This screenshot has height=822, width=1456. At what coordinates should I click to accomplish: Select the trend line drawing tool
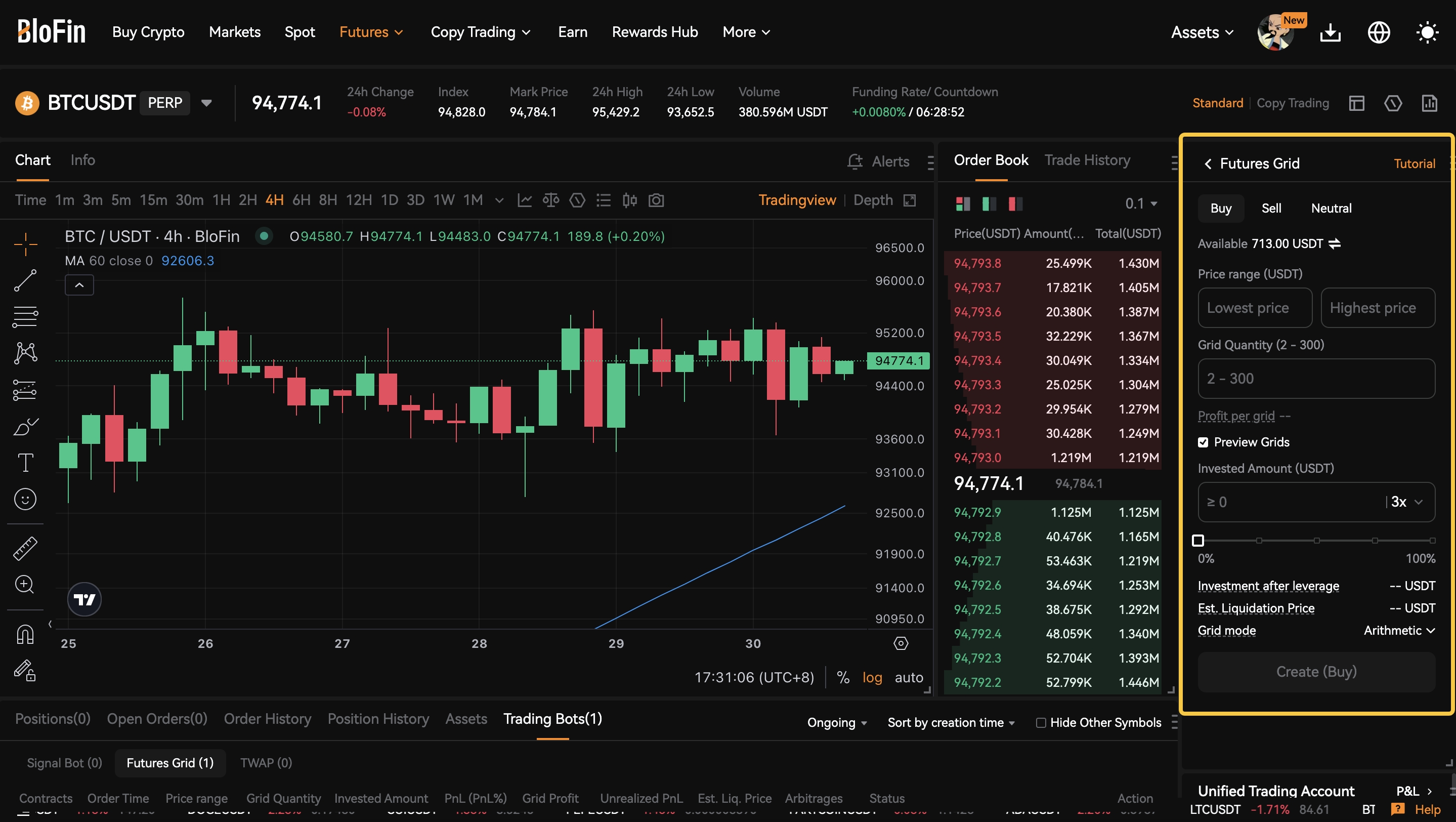tap(25, 280)
